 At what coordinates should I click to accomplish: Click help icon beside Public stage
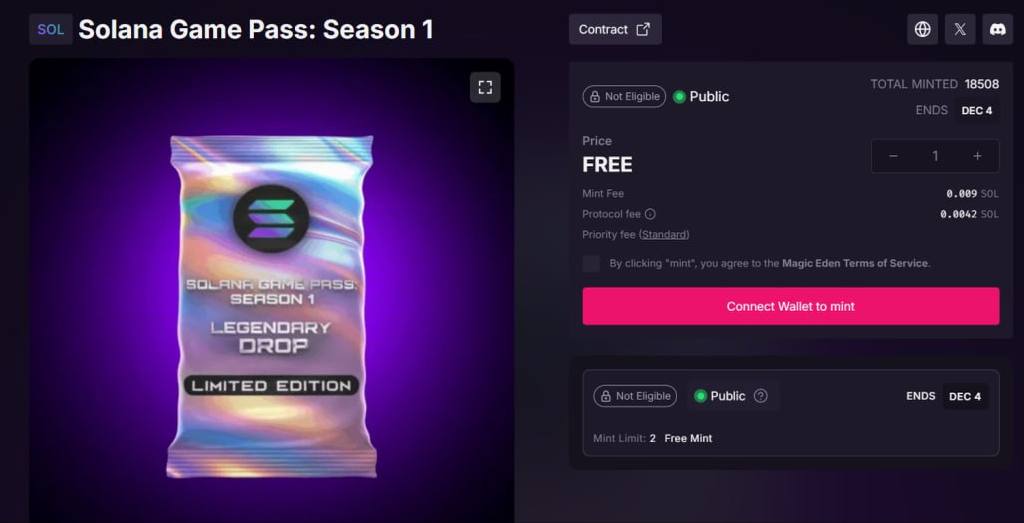(760, 396)
